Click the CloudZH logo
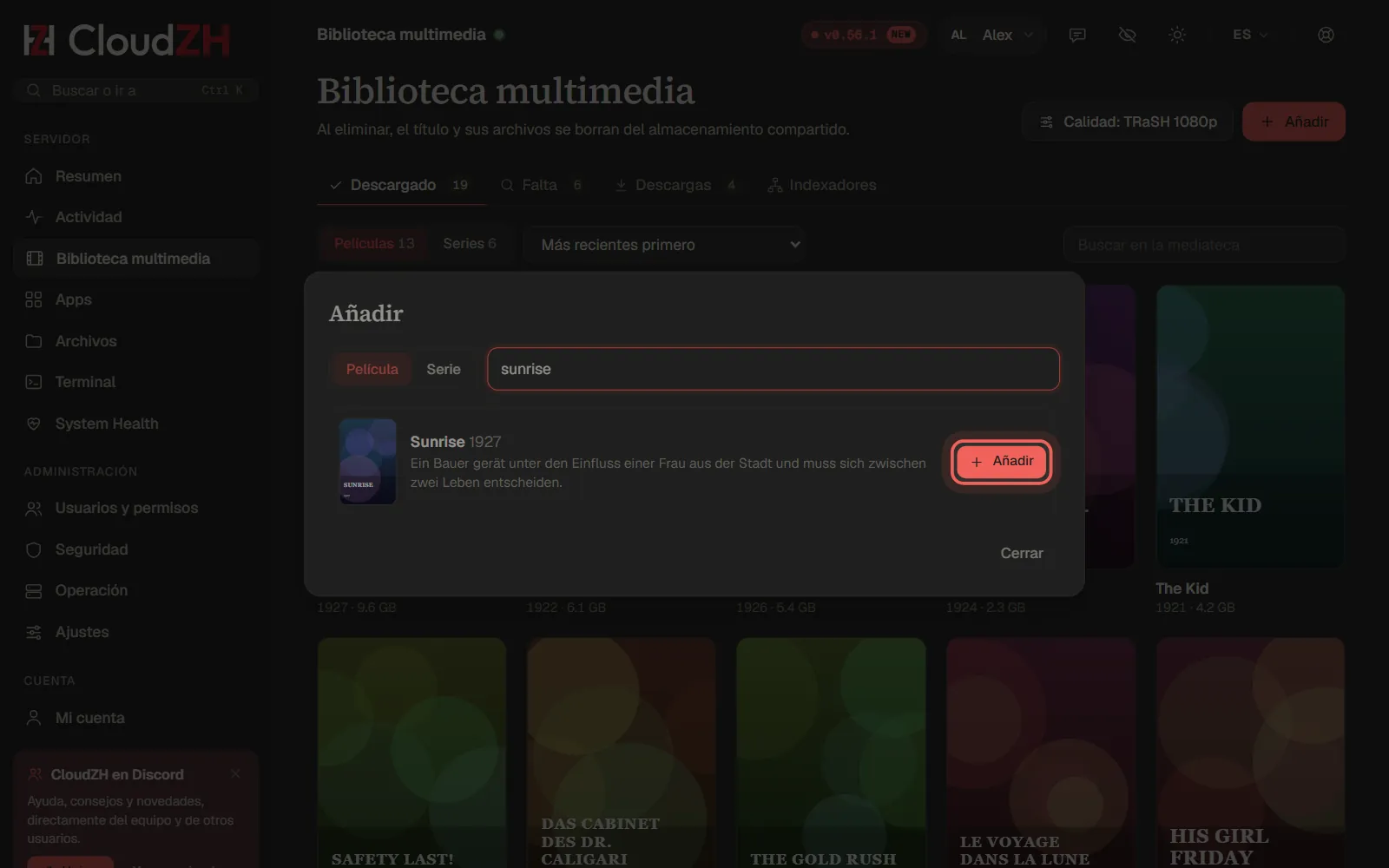Viewport: 1389px width, 868px height. pos(127,40)
